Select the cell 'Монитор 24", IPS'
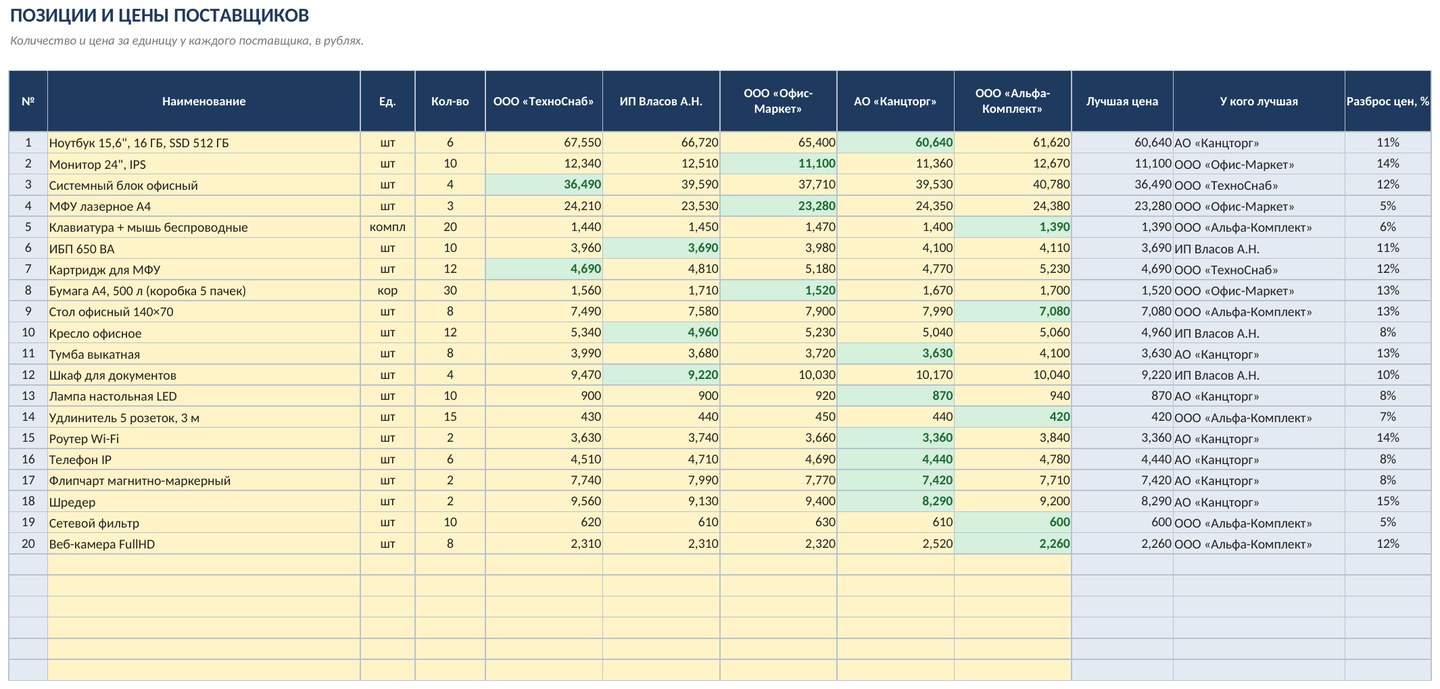The image size is (1440, 689). point(204,164)
